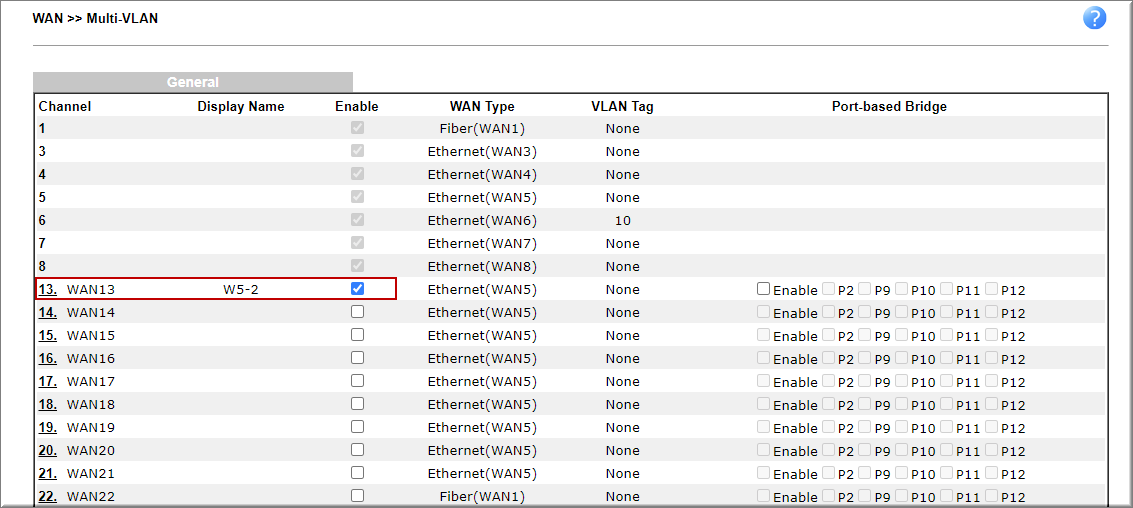Enable Port-based Bridge for WAN13

(x=764, y=289)
